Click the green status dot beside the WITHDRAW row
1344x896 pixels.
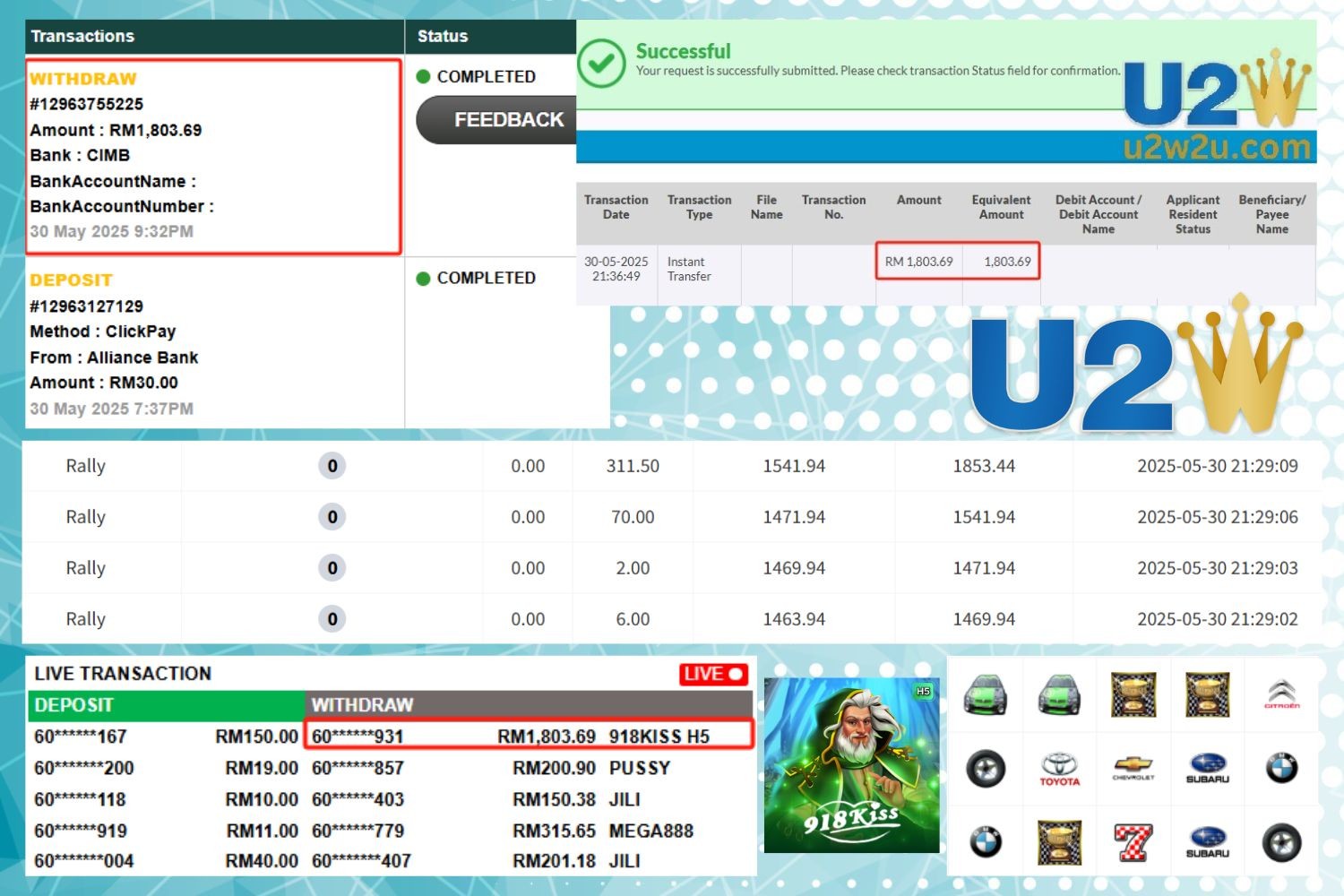click(424, 77)
